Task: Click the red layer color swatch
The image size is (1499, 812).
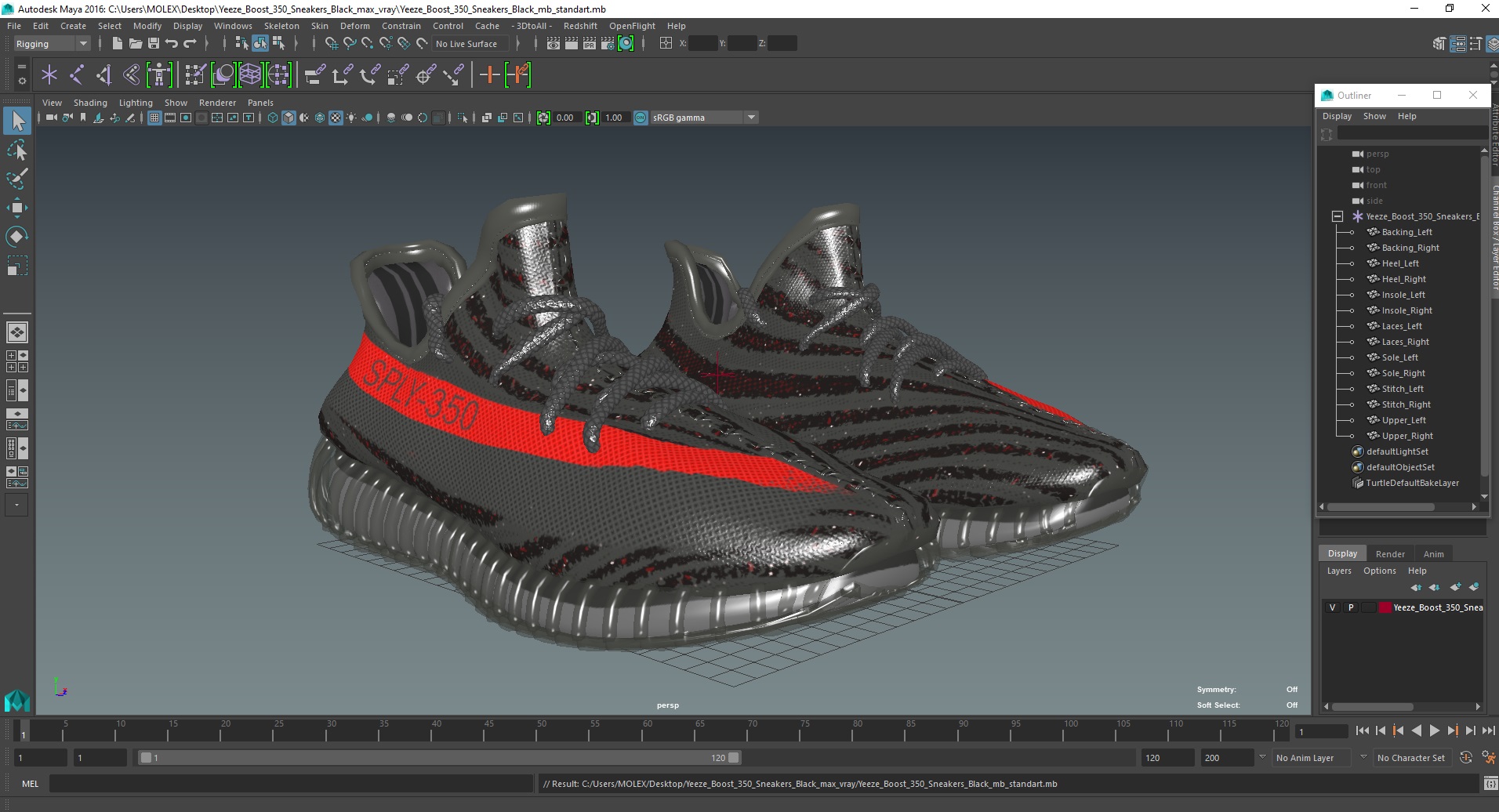Action: (x=1385, y=607)
